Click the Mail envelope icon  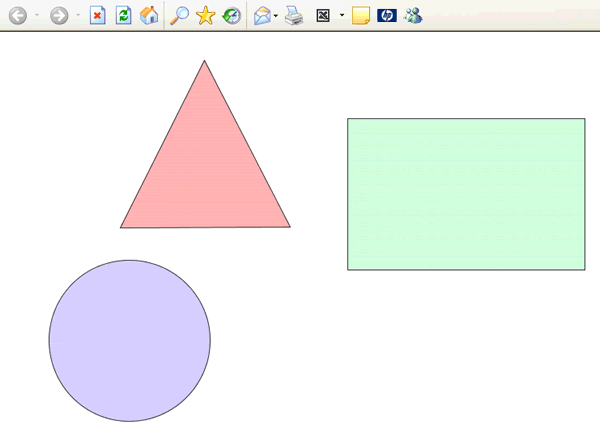pyautogui.click(x=261, y=15)
